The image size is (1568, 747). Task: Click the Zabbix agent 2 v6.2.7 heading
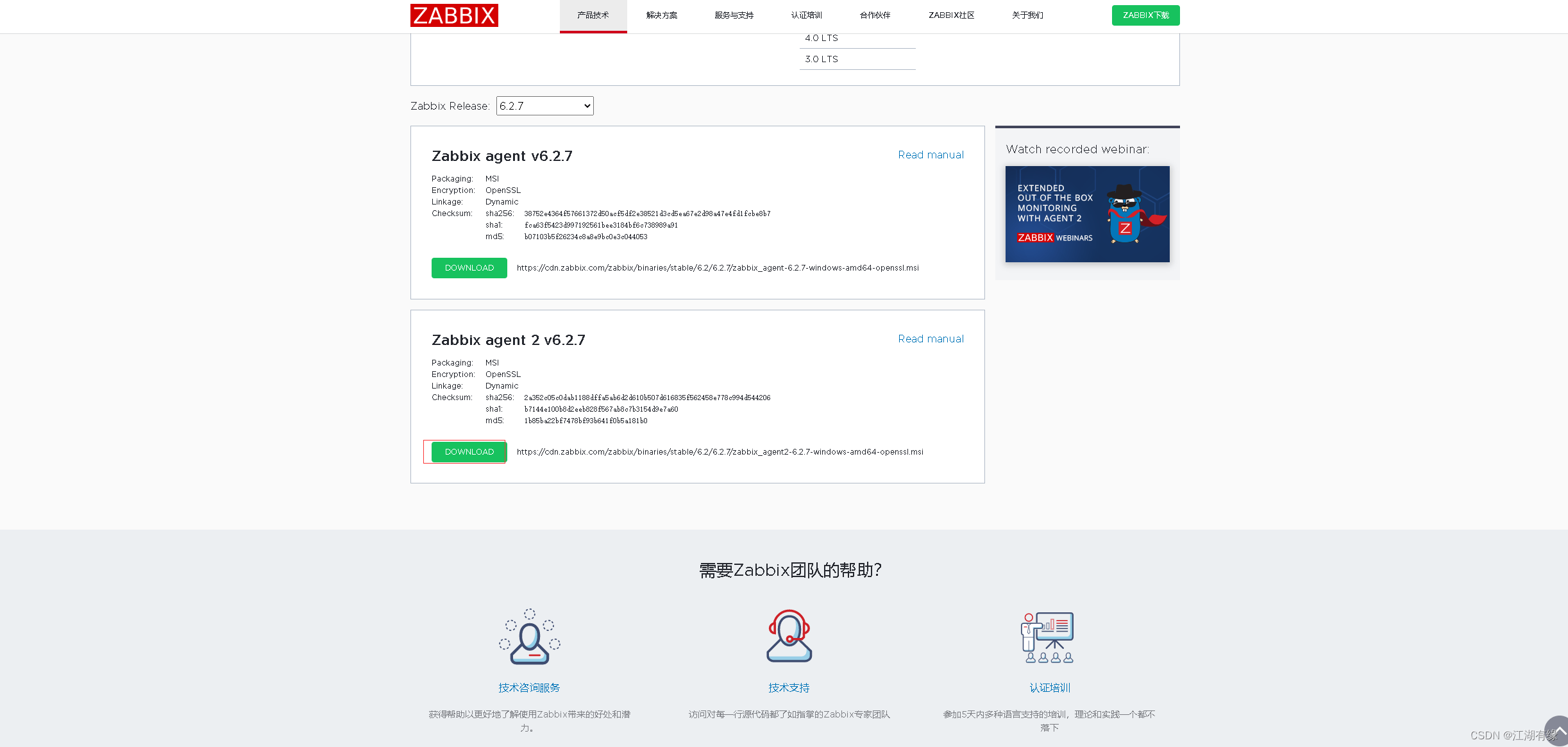[x=509, y=340]
